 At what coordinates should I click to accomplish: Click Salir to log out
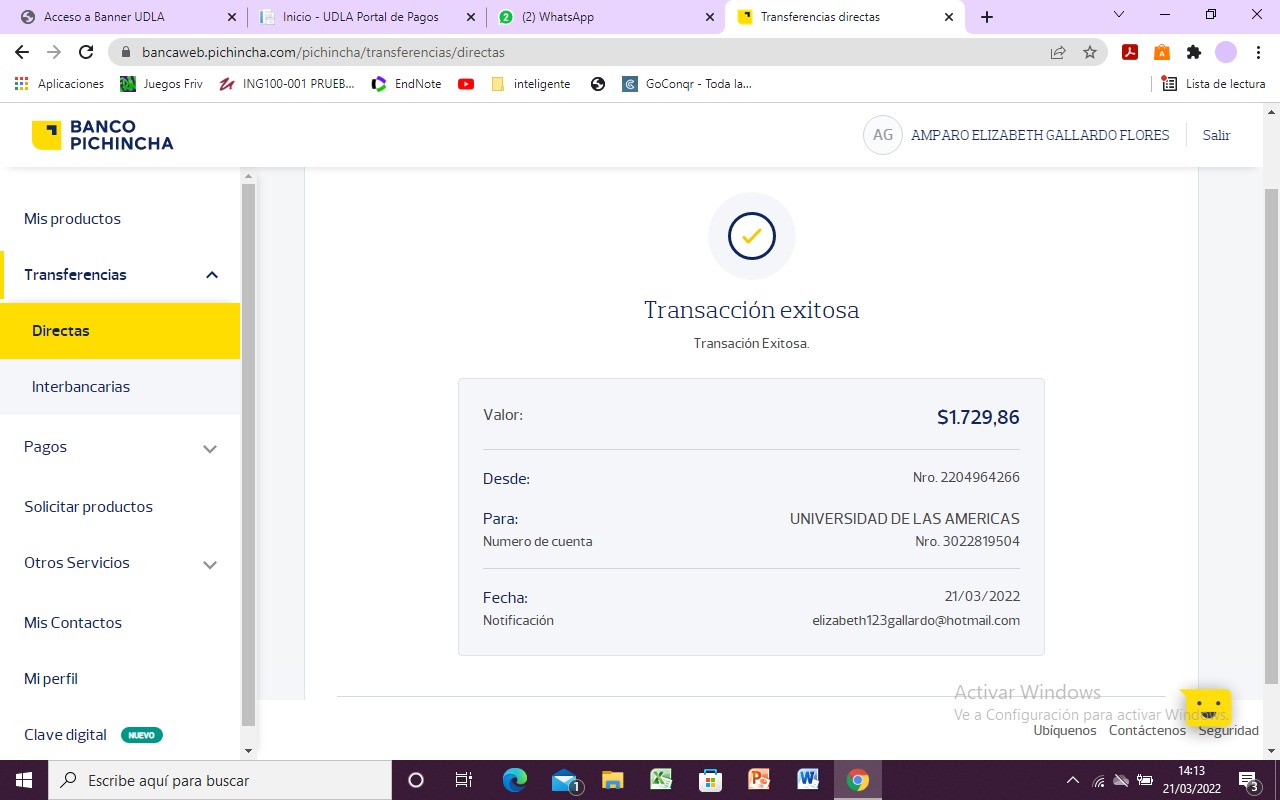tap(1216, 135)
